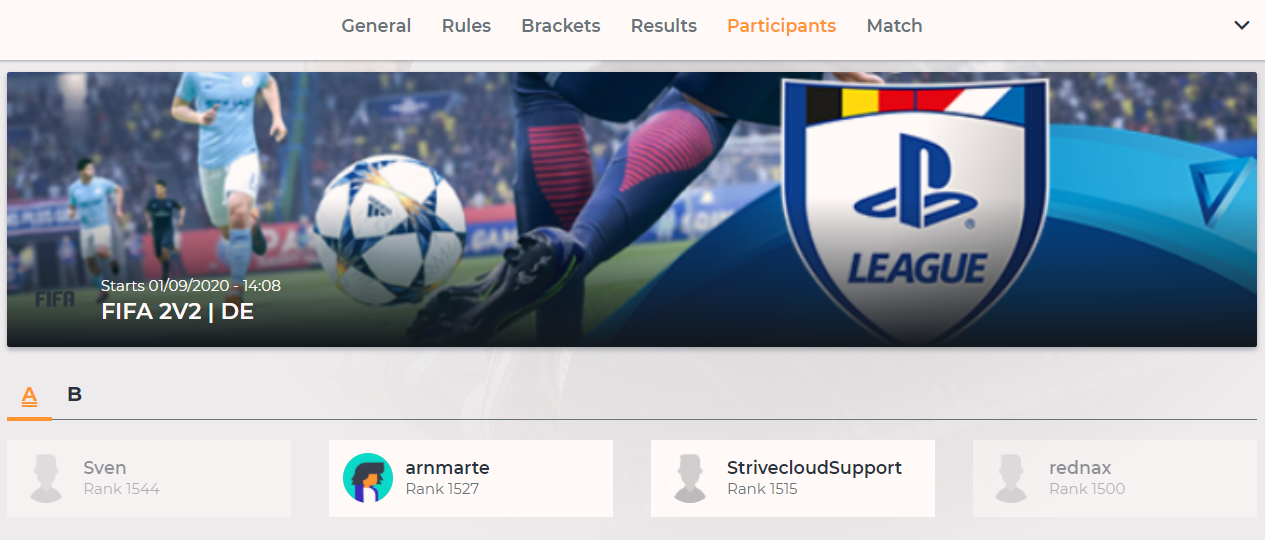Switch to the Brackets tab

561,26
